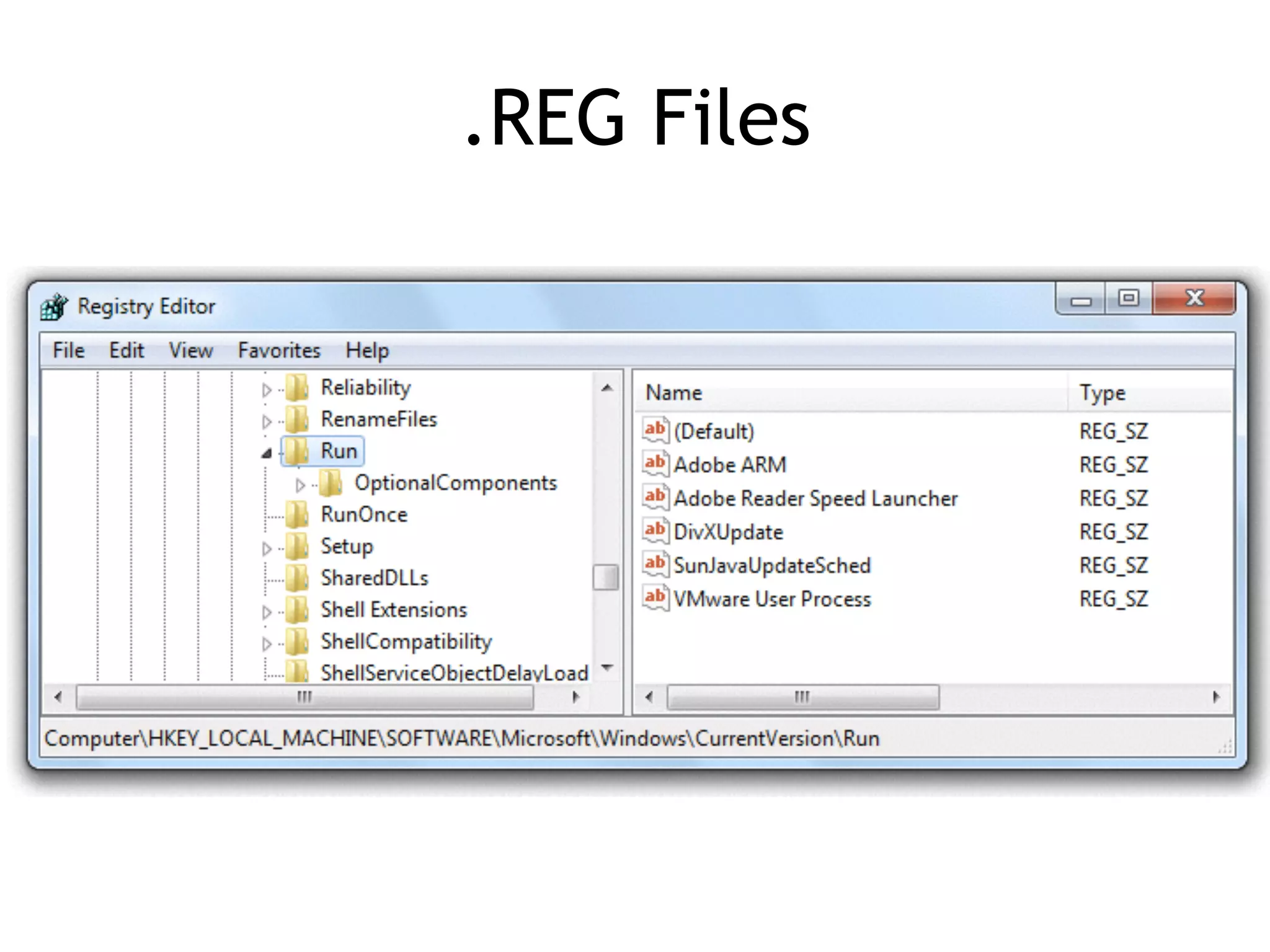Maximize the Registry Editor window
Image resolution: width=1270 pixels, height=952 pixels.
tap(1129, 299)
